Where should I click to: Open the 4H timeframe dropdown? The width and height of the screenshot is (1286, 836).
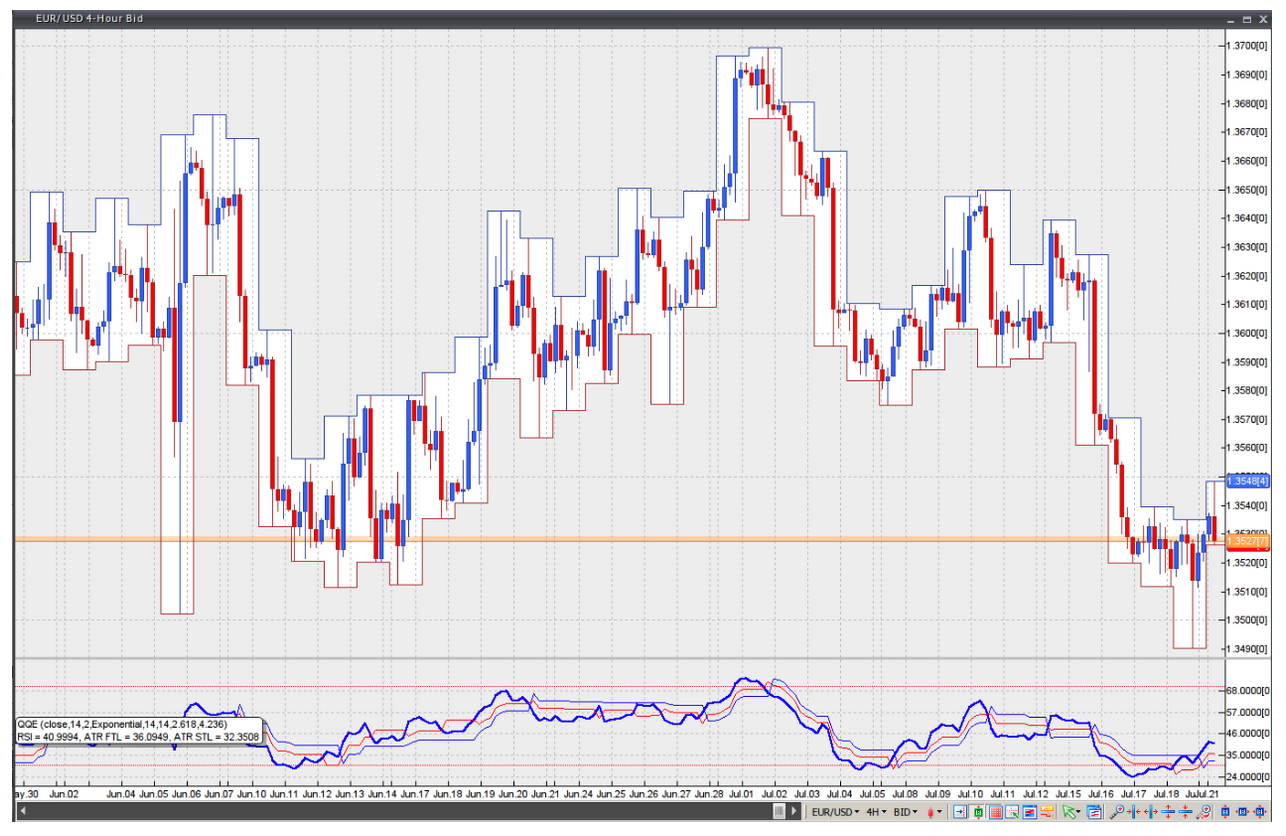point(876,811)
